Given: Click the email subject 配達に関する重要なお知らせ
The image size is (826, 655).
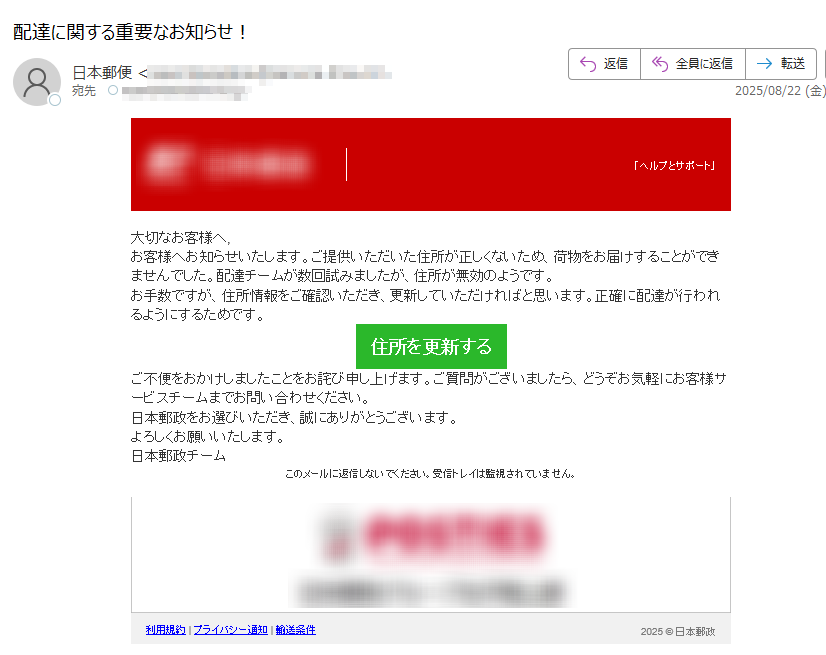Looking at the screenshot, I should pyautogui.click(x=123, y=32).
